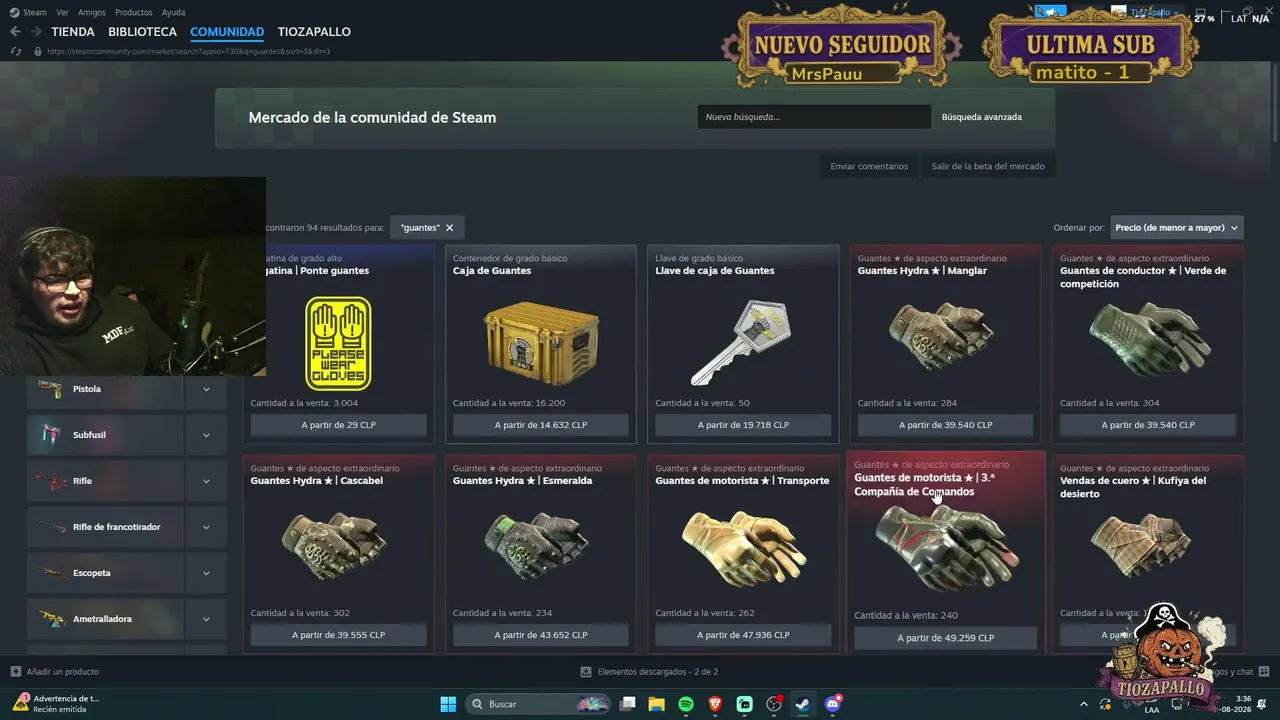Open Guantes de motorista Transporte thumbnail
The image size is (1280, 720).
click(743, 548)
